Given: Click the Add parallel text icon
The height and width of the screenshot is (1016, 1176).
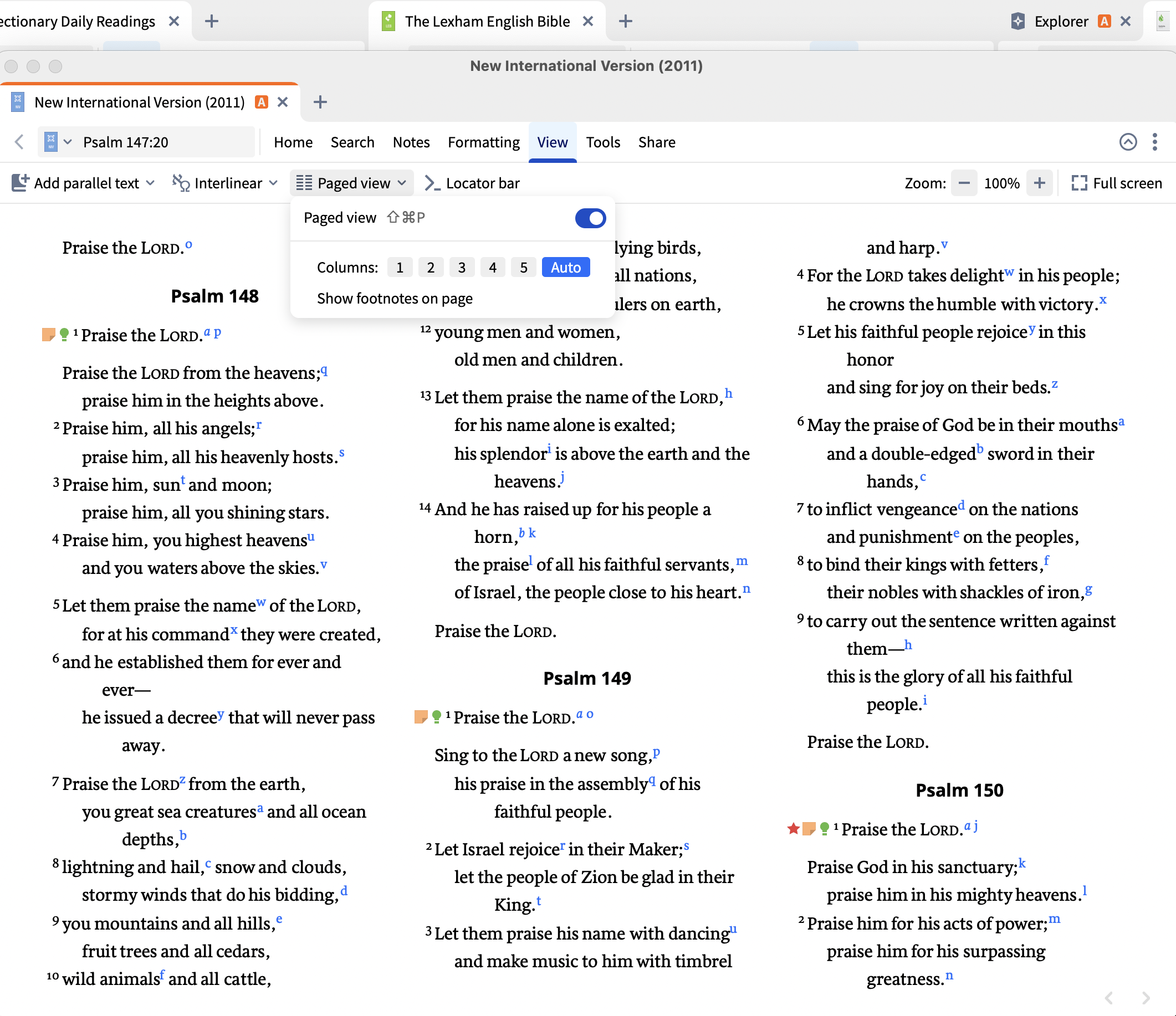Looking at the screenshot, I should 20,183.
